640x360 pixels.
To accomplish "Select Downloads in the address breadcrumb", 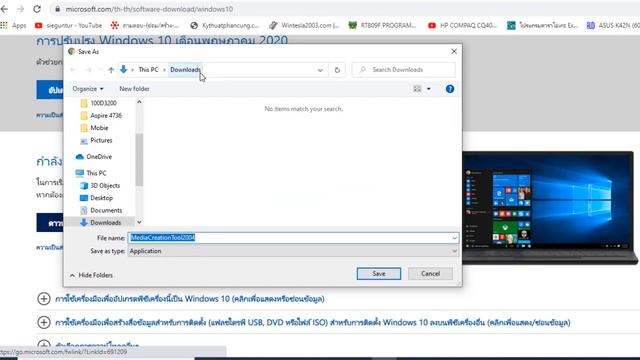I will pyautogui.click(x=185, y=70).
